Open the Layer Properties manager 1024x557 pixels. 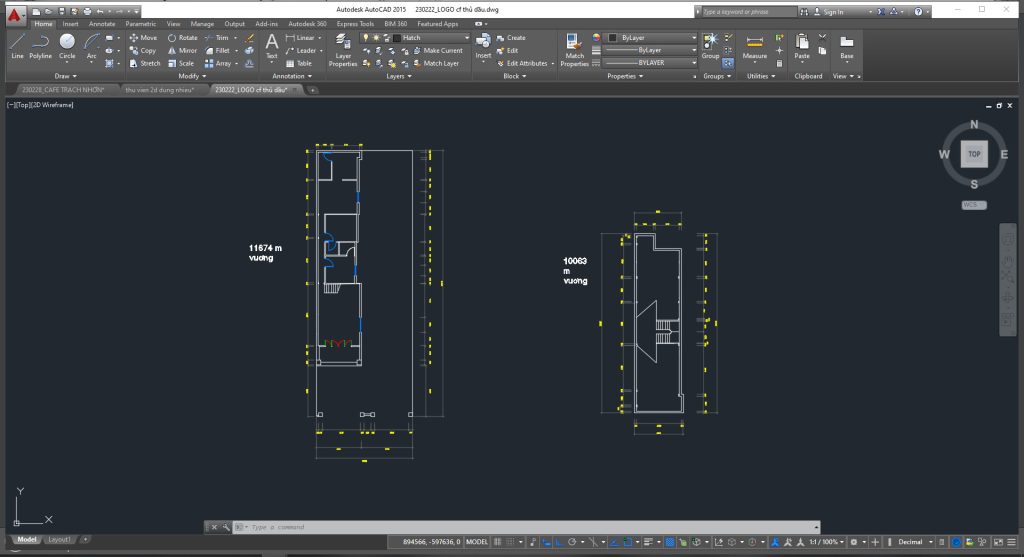coord(343,50)
